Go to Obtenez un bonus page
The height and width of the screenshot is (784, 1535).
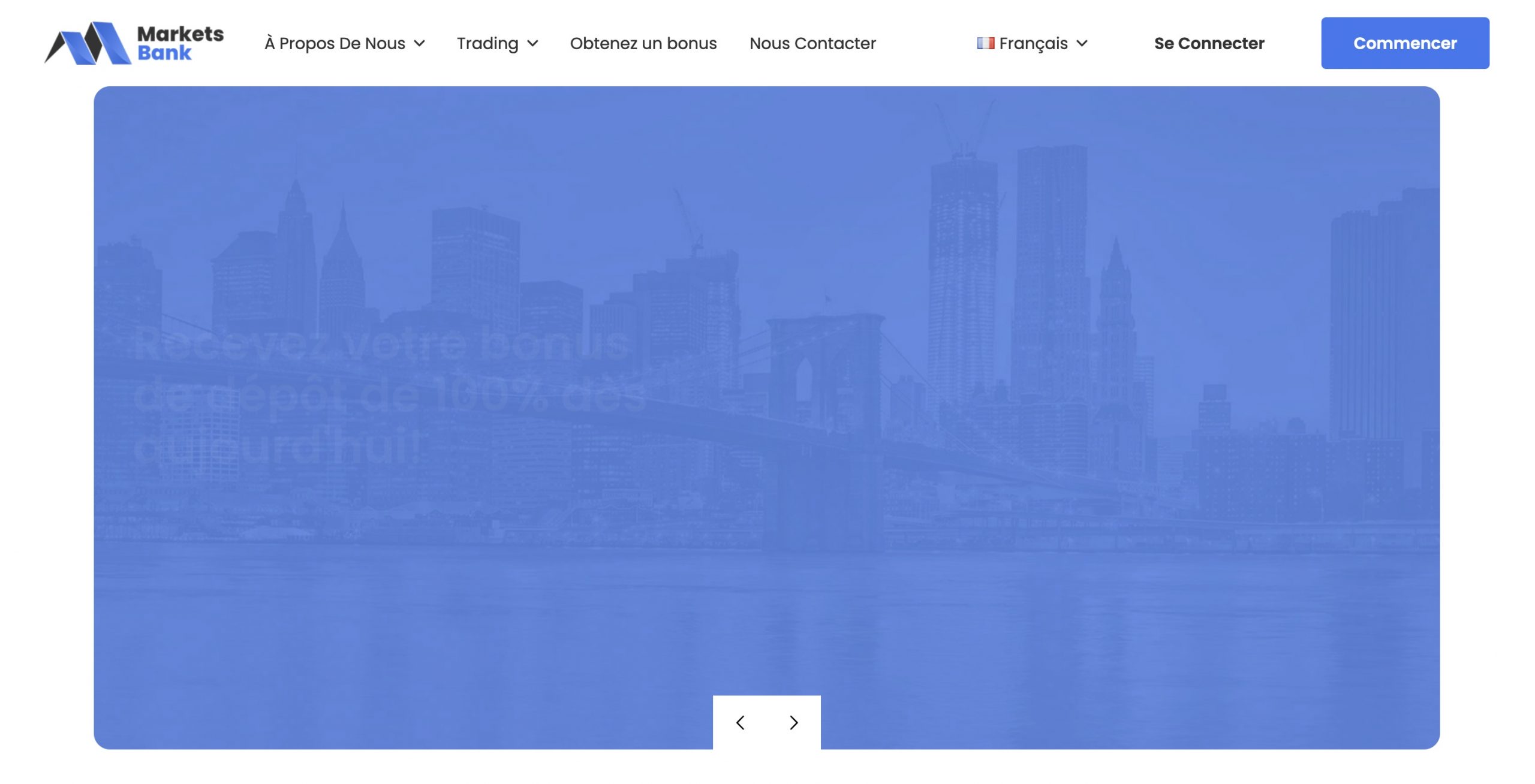pyautogui.click(x=643, y=43)
